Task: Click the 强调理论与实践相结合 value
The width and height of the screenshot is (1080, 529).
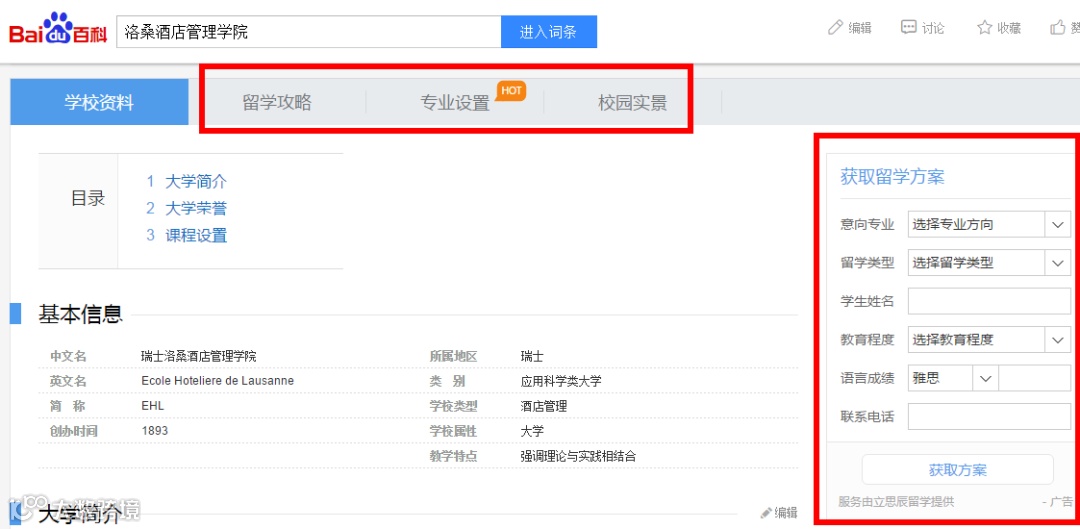Action: [x=579, y=456]
